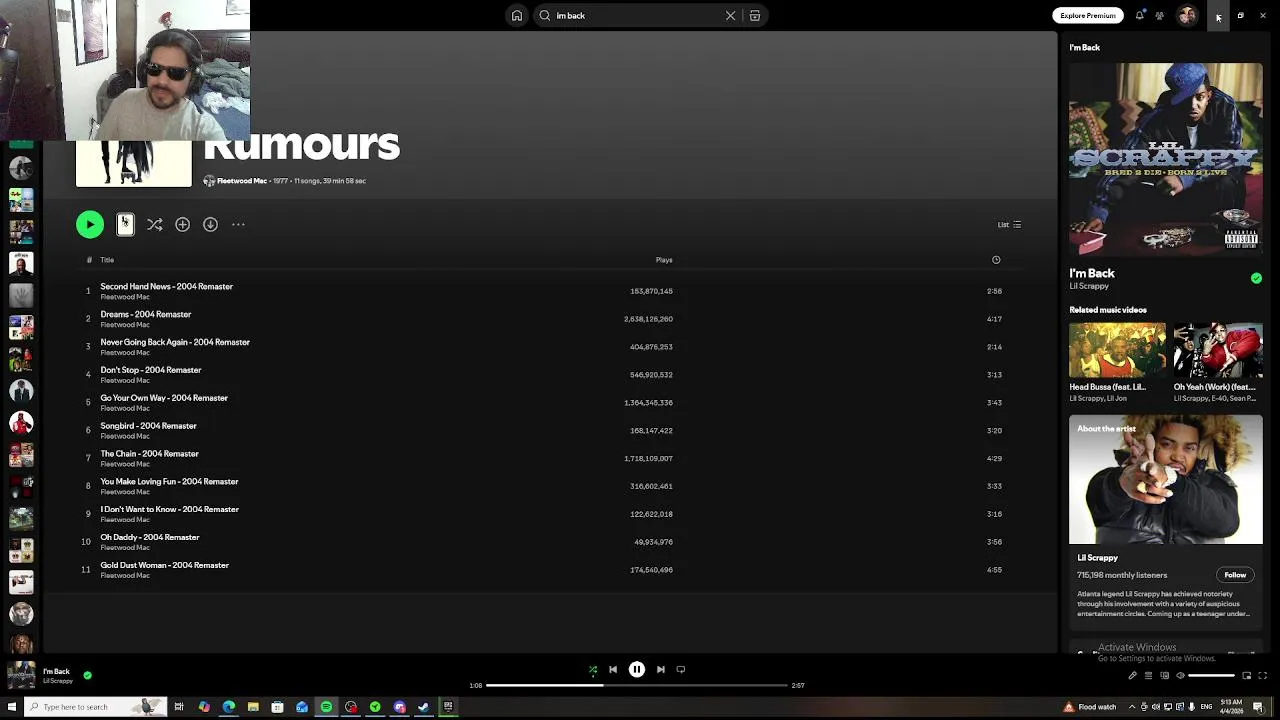Toggle saved checkmark next to bottom-left song title
The height and width of the screenshot is (720, 1280).
pyautogui.click(x=87, y=675)
